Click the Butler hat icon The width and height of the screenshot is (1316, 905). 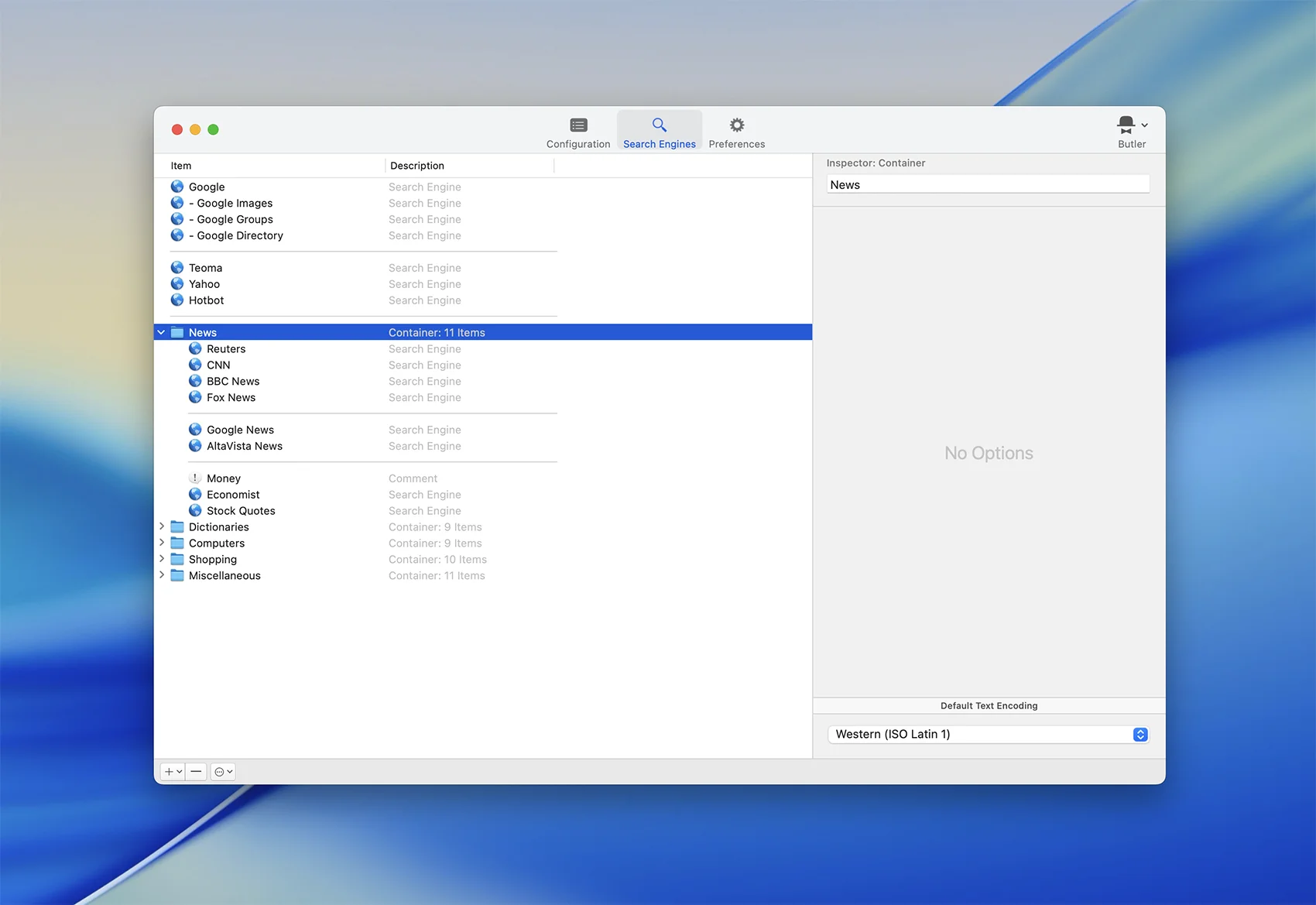point(1126,125)
